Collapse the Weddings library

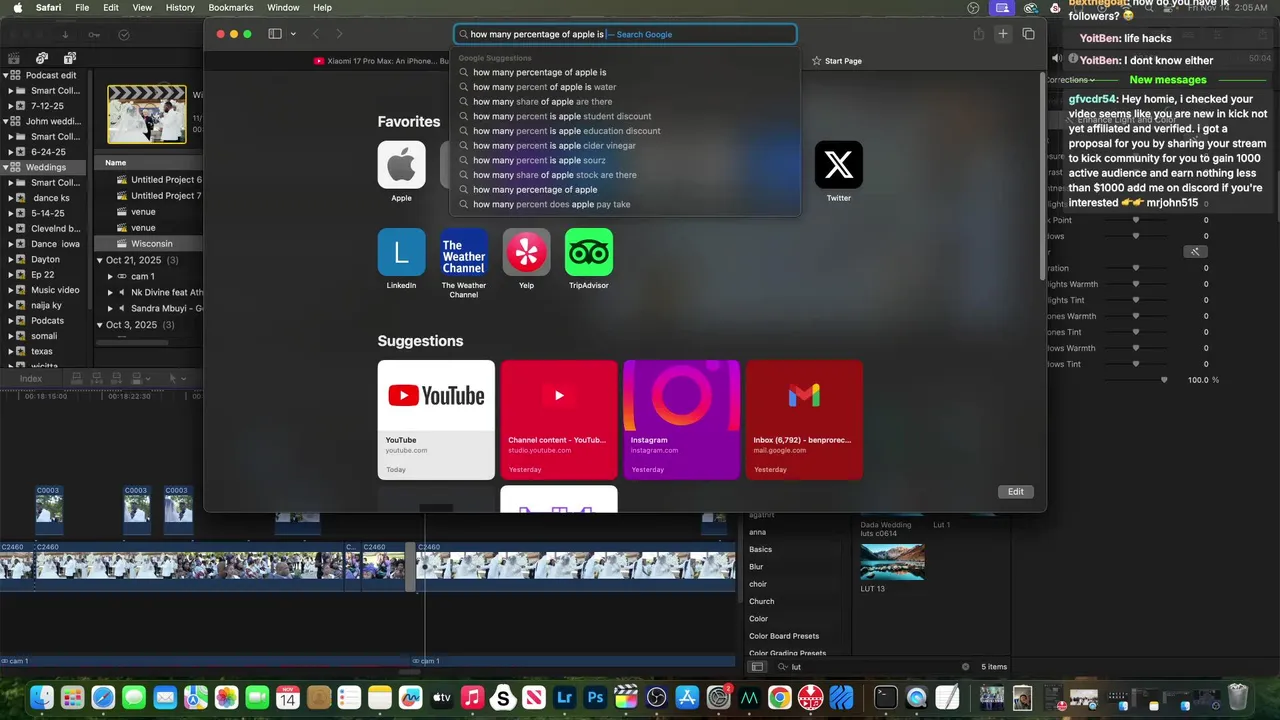click(5, 167)
